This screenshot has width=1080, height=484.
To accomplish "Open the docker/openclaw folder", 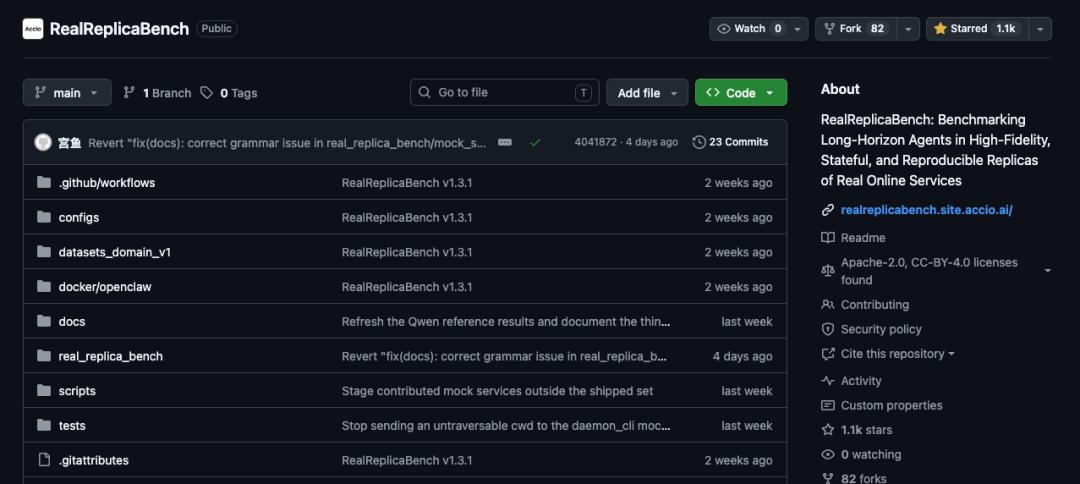I will [x=105, y=287].
